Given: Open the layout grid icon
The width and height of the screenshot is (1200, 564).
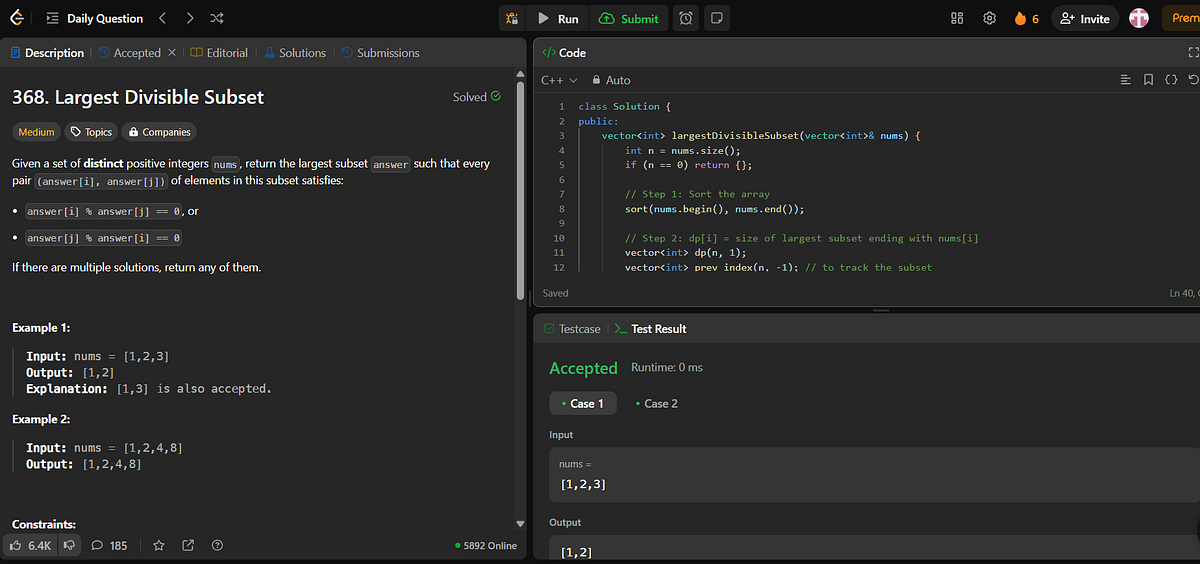Looking at the screenshot, I should [957, 18].
